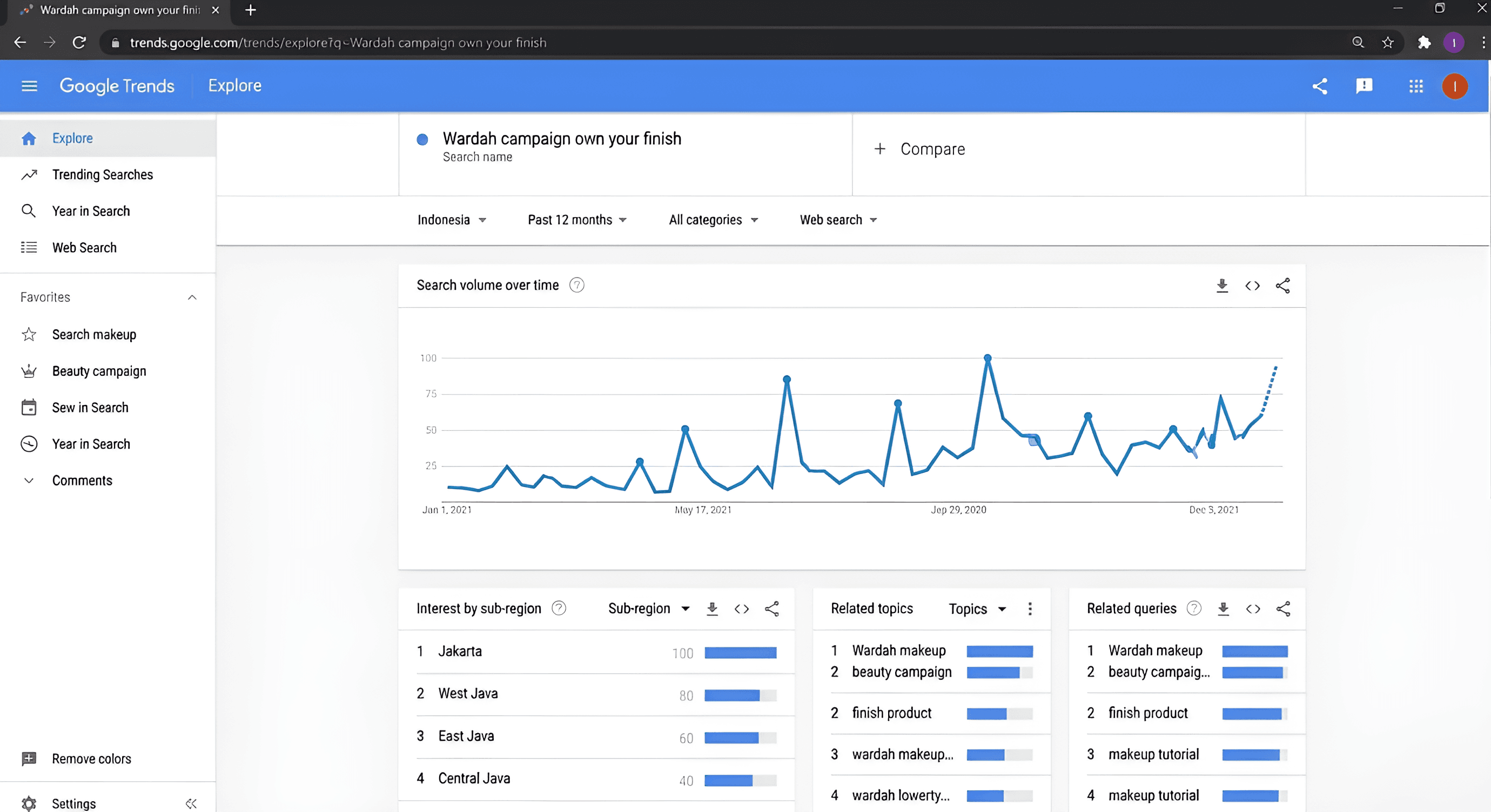Screen dimensions: 1491x812
Task: Open the All categories dropdown
Action: [713, 220]
